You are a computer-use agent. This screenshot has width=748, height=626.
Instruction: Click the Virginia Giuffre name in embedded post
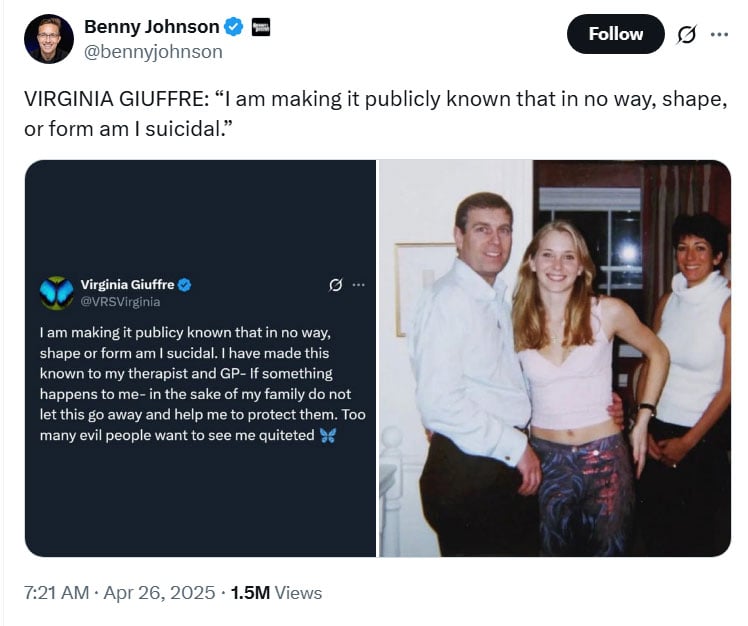[x=126, y=284]
